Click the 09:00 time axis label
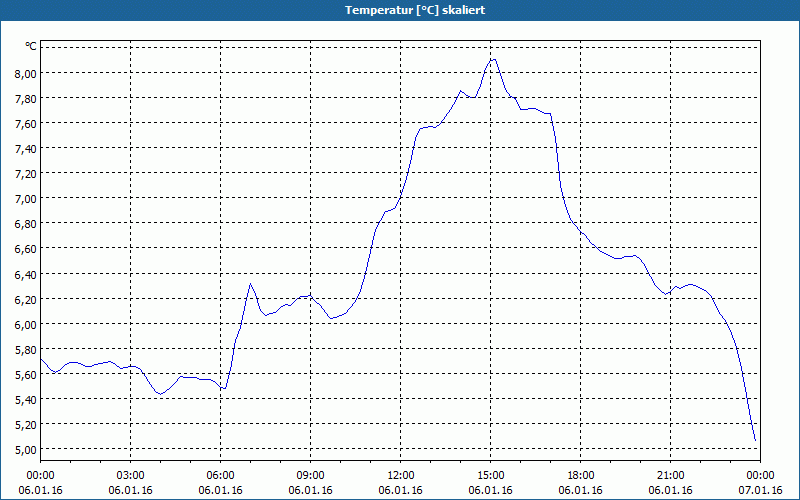 (311, 476)
